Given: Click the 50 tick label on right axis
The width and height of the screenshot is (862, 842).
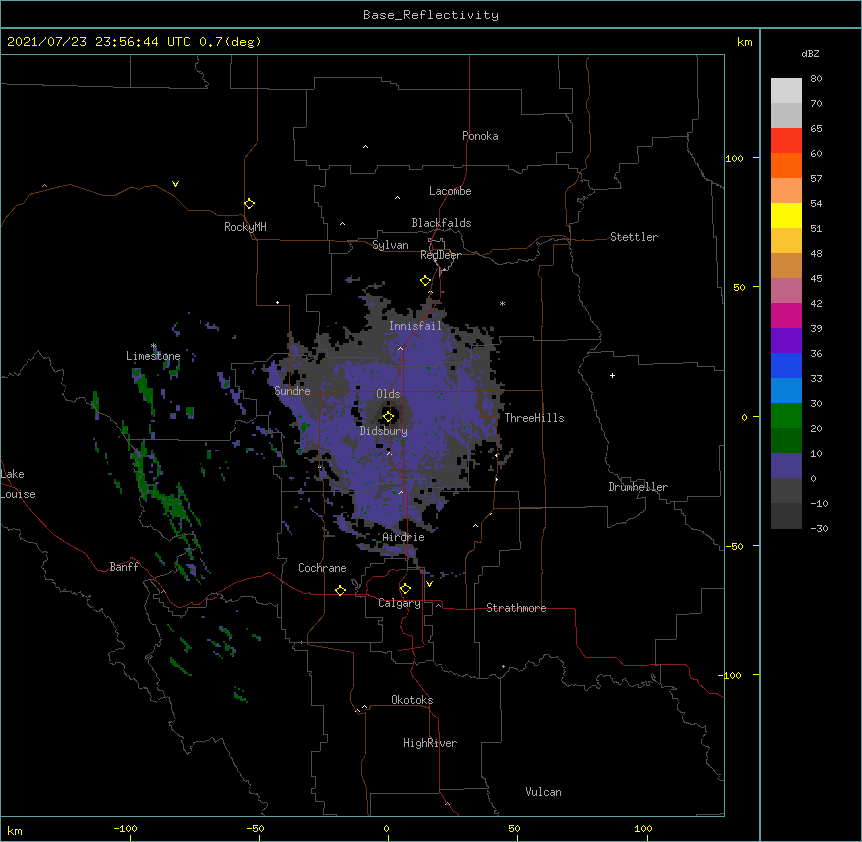Looking at the screenshot, I should point(739,287).
